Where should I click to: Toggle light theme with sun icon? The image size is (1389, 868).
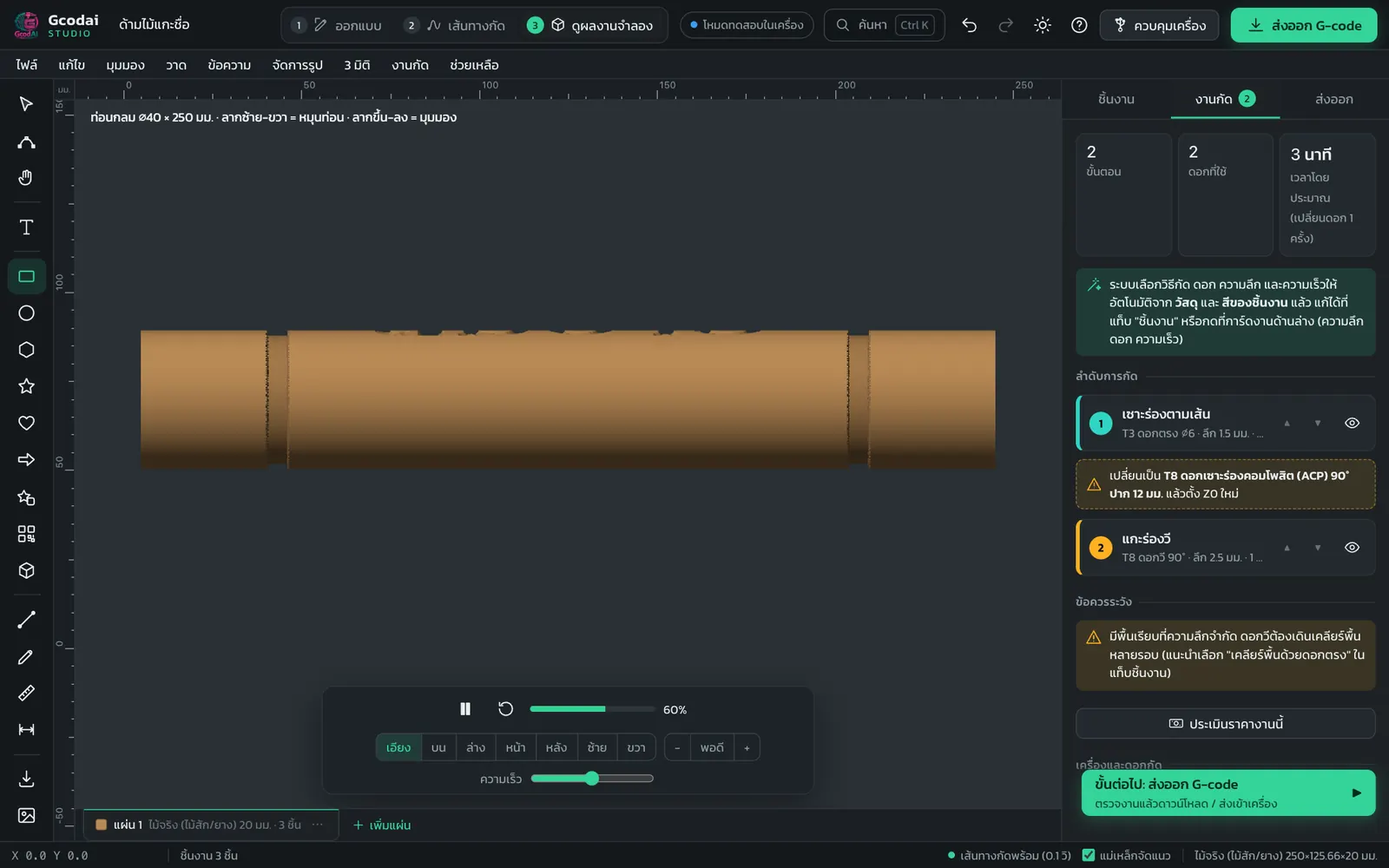coord(1043,25)
